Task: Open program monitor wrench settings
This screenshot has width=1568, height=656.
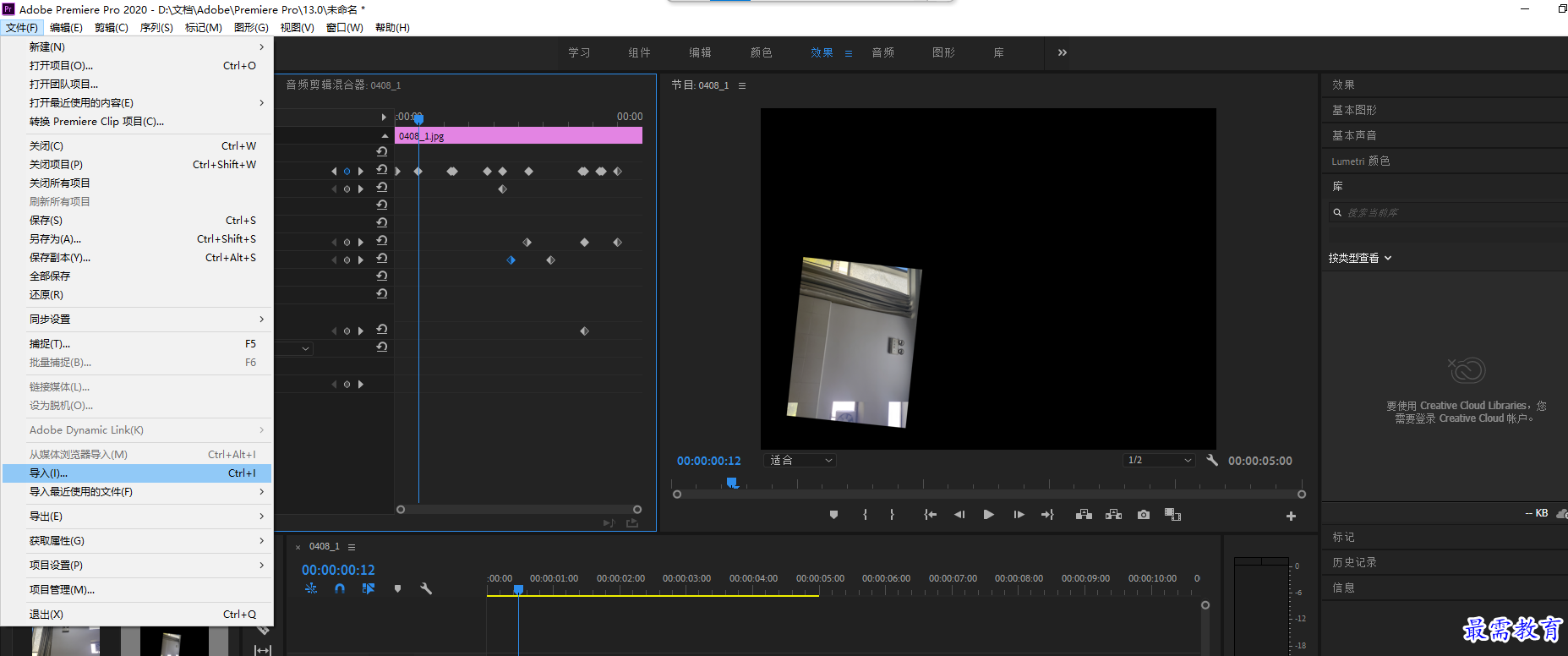Action: coord(1212,460)
